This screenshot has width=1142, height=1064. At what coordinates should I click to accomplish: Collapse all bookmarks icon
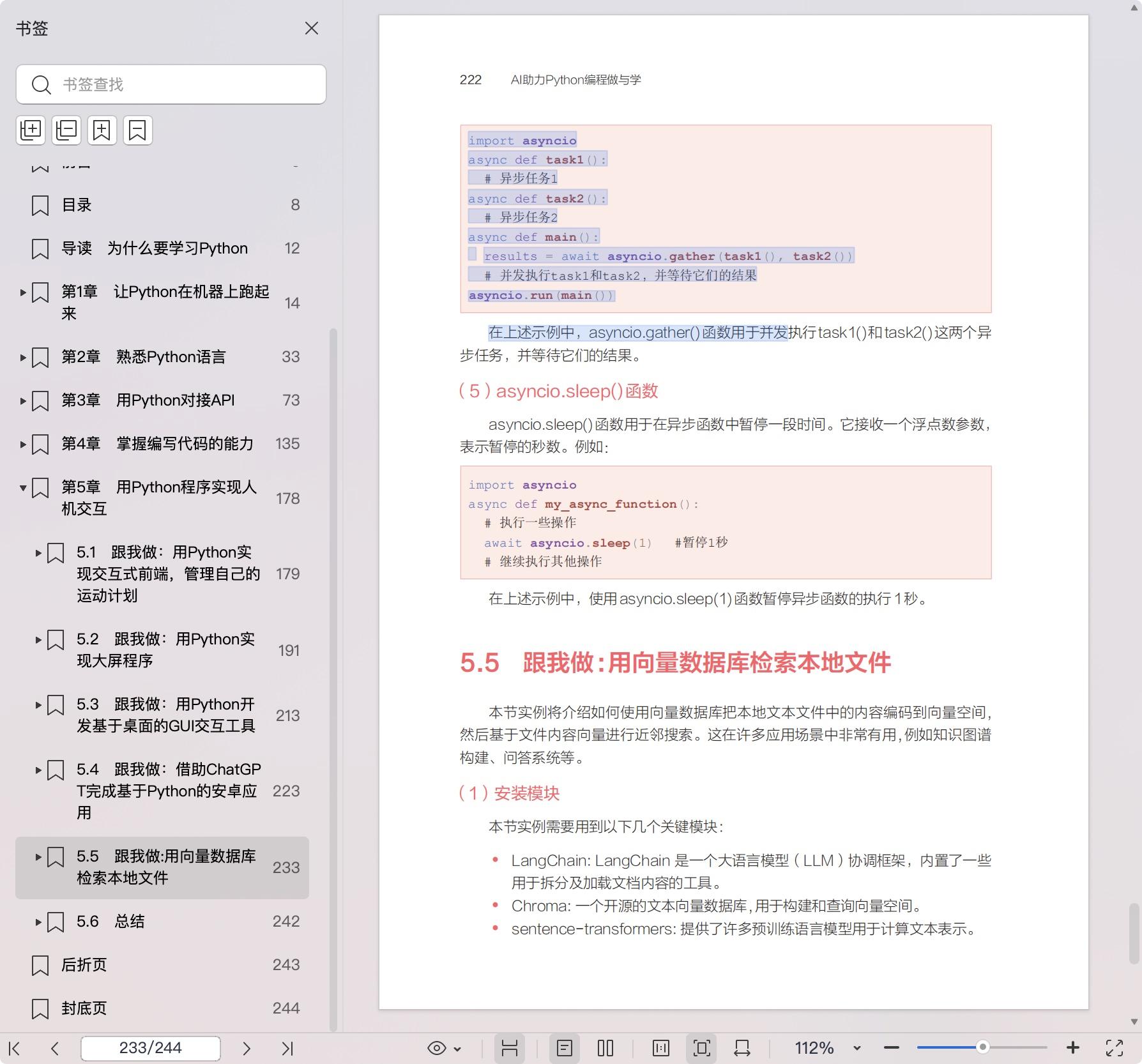pos(66,130)
